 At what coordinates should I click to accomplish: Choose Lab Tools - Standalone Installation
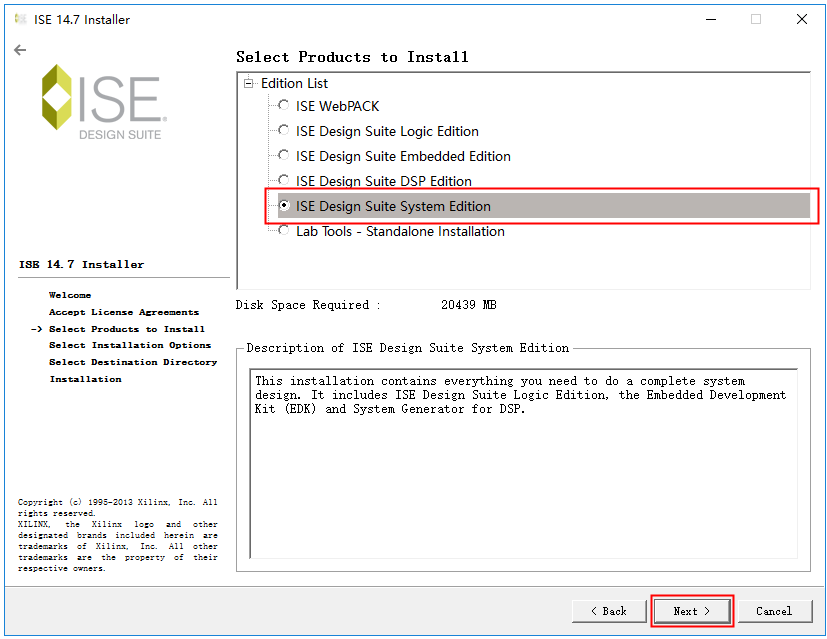(285, 231)
